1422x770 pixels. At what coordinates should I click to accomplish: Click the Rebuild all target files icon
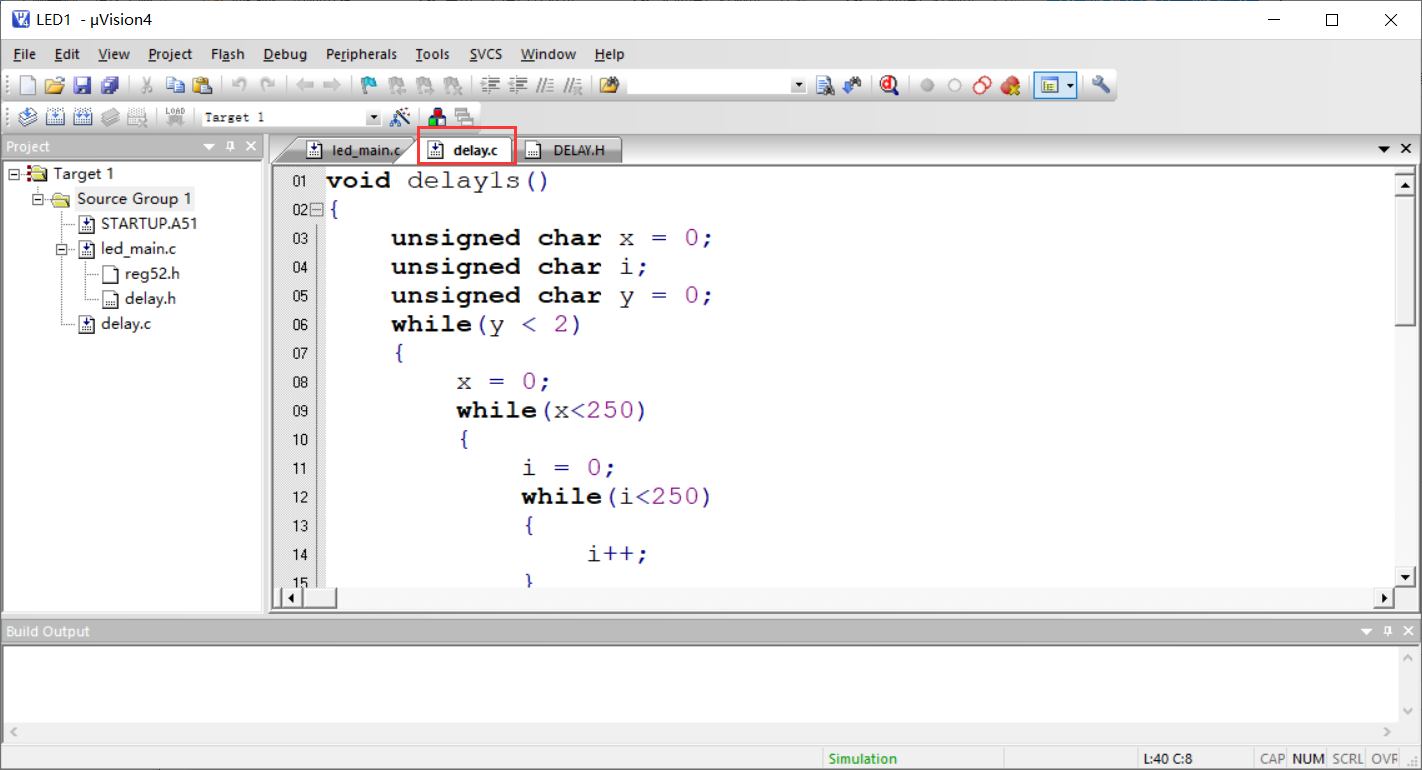[82, 117]
